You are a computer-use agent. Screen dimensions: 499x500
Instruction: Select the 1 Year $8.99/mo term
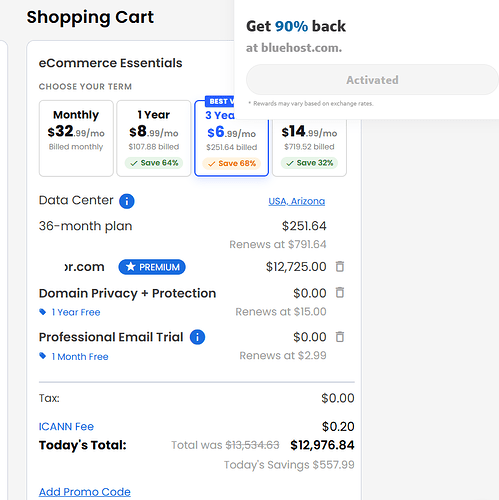coord(154,138)
